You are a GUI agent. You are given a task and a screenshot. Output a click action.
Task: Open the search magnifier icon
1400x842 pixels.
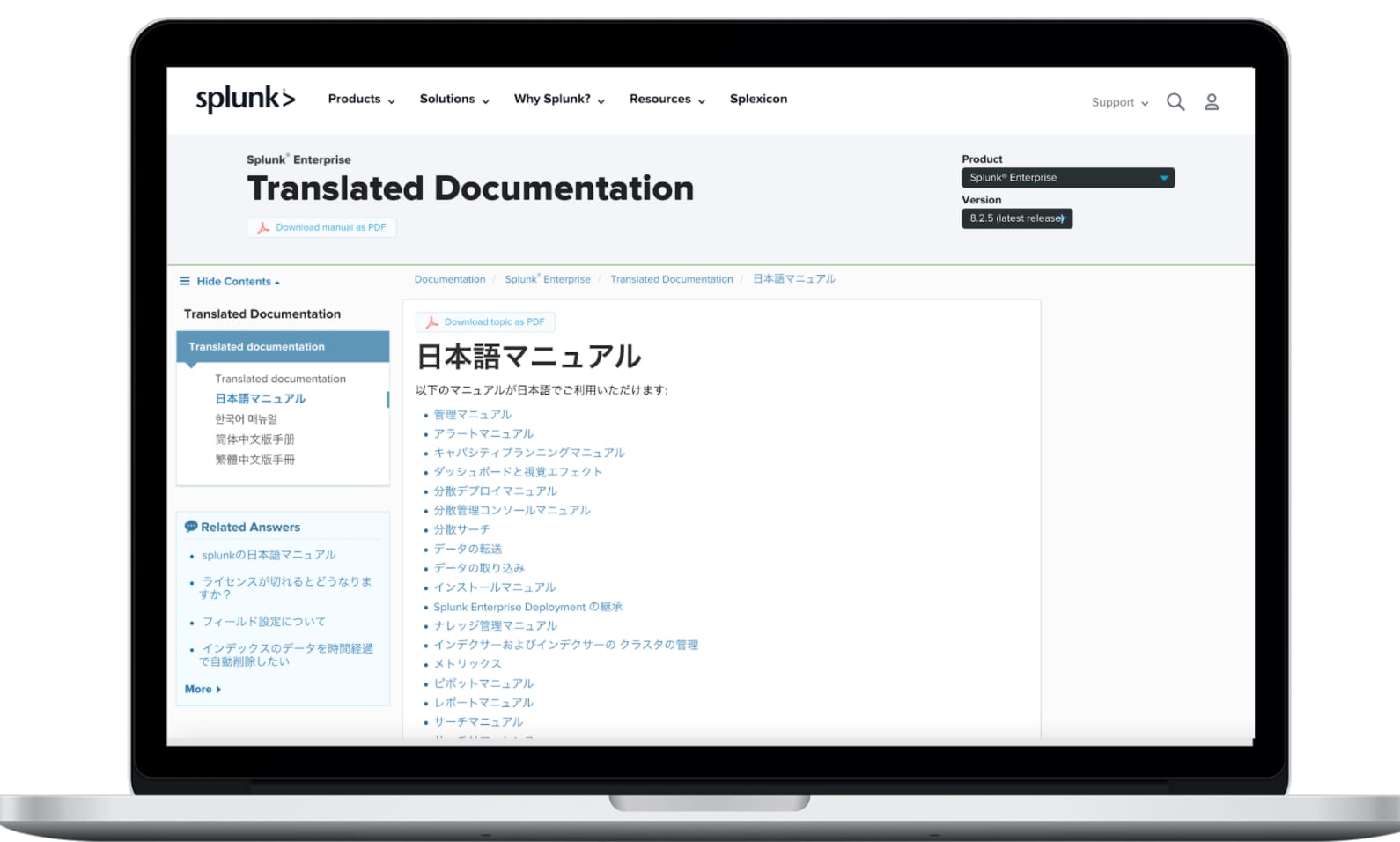(1175, 102)
